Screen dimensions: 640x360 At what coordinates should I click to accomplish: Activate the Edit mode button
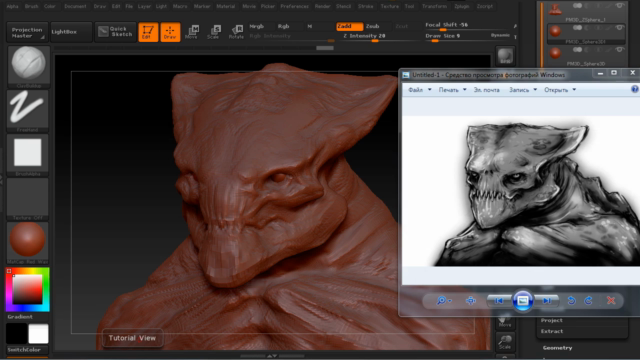tap(148, 32)
